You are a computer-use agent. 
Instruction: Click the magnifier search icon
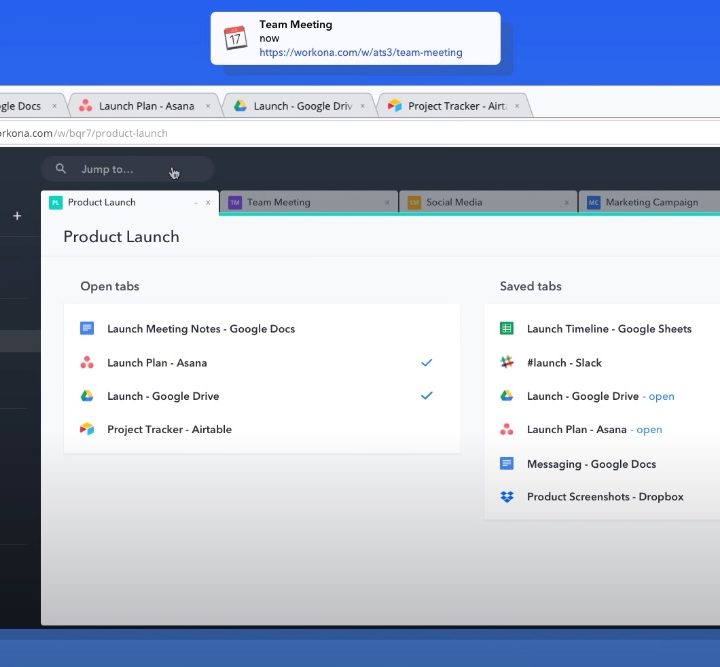tap(61, 168)
